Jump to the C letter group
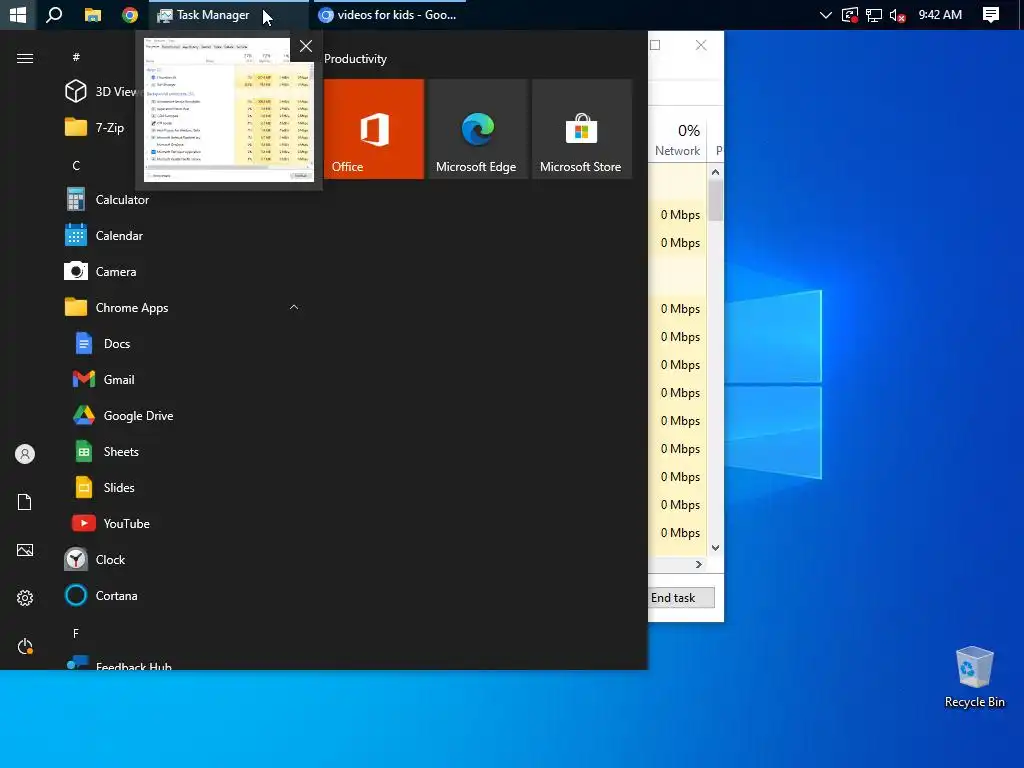Screen dimensions: 1024x768 point(76,165)
